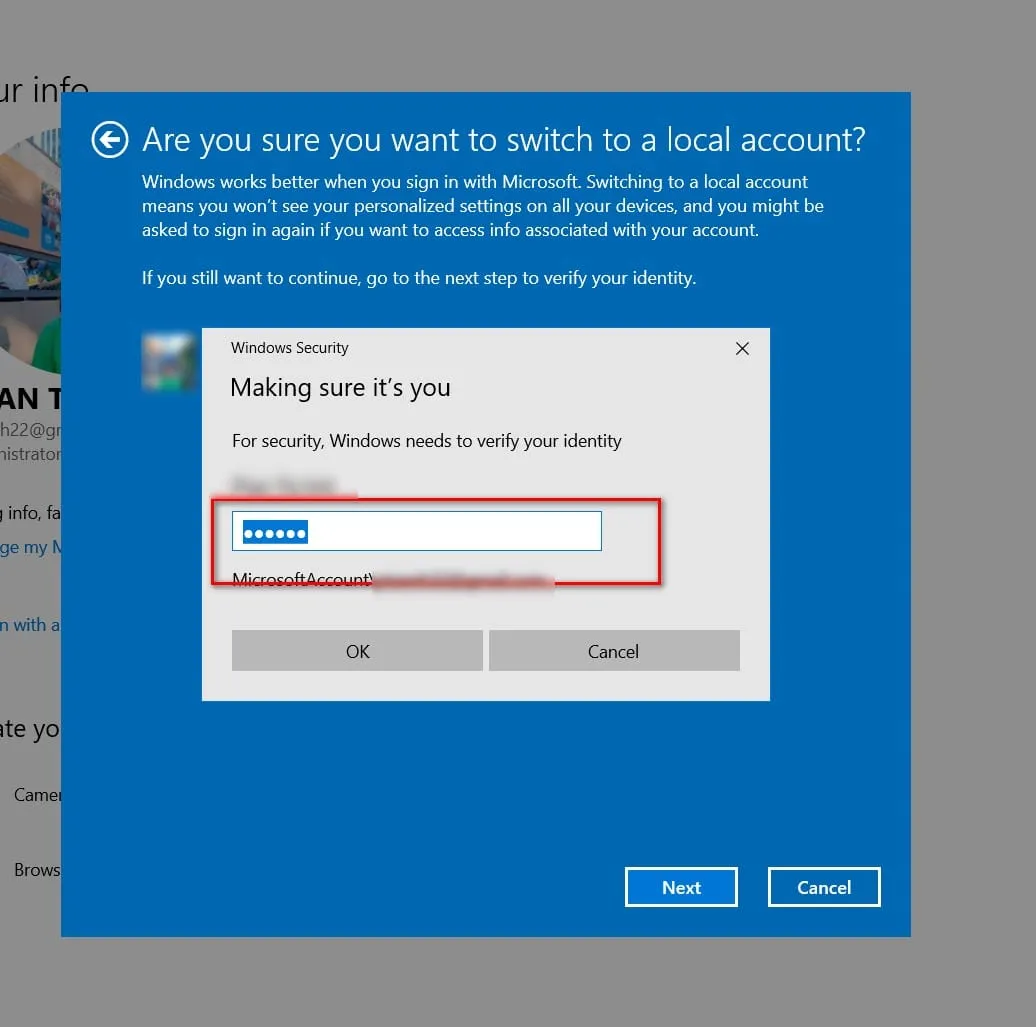Open the Manage my Microsoft account link
Viewport: 1036px width, 1027px height.
(x=30, y=547)
